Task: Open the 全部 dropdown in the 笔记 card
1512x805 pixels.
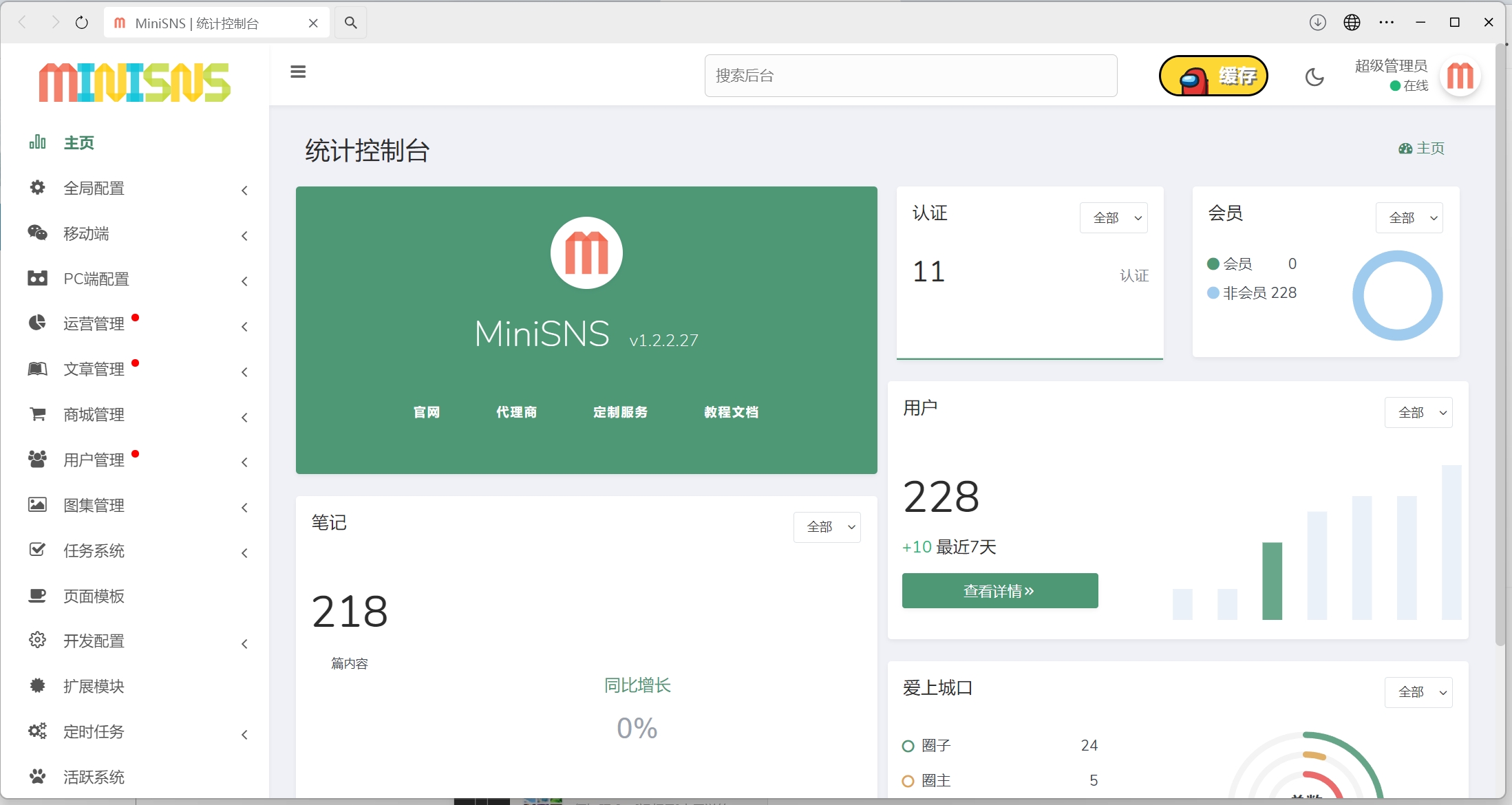Action: pos(827,527)
